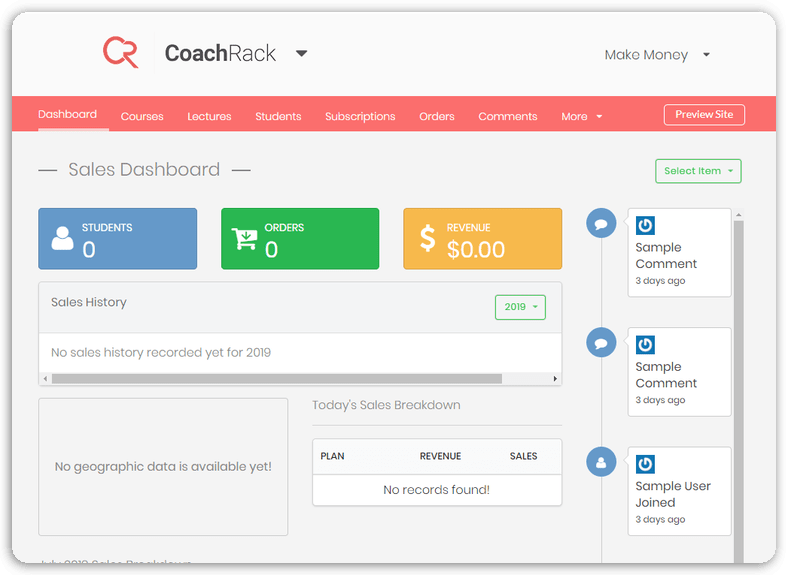
Task: Click the user joined timeline icon
Action: pos(601,462)
